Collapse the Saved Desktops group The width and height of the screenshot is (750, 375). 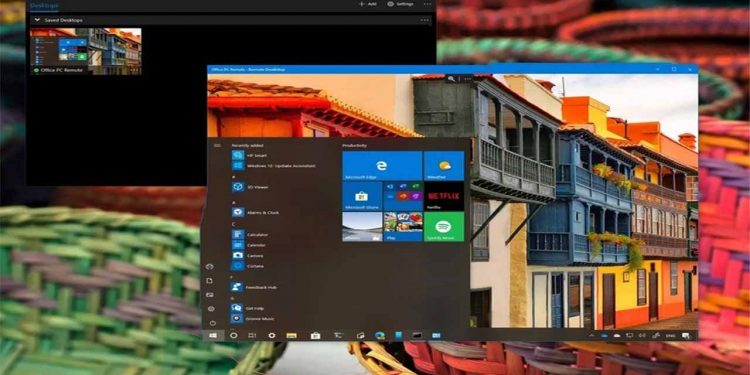coord(37,20)
